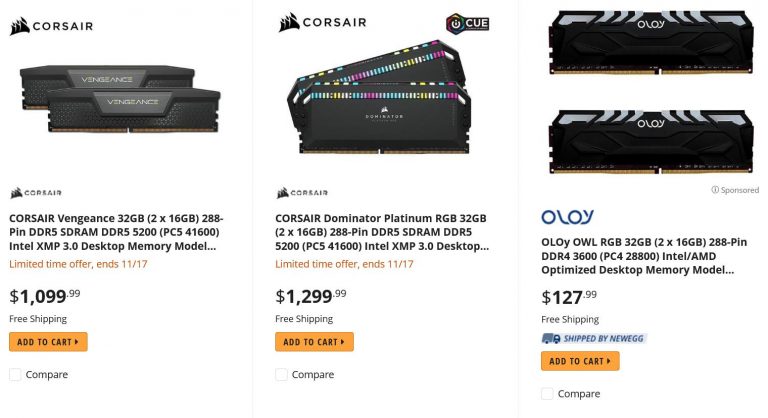Add OLOy OWL RGB to cart
Viewport: 768px width, 418px height.
tap(580, 361)
